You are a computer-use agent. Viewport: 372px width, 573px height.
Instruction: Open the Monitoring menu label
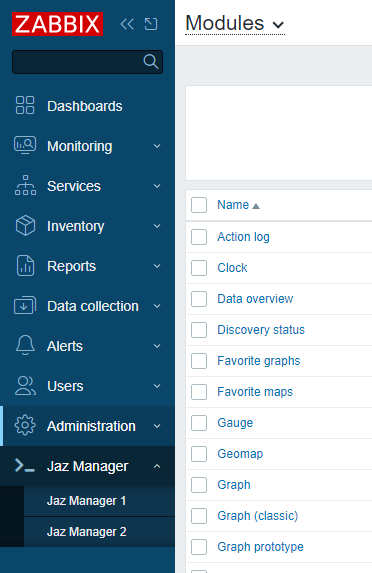[80, 146]
